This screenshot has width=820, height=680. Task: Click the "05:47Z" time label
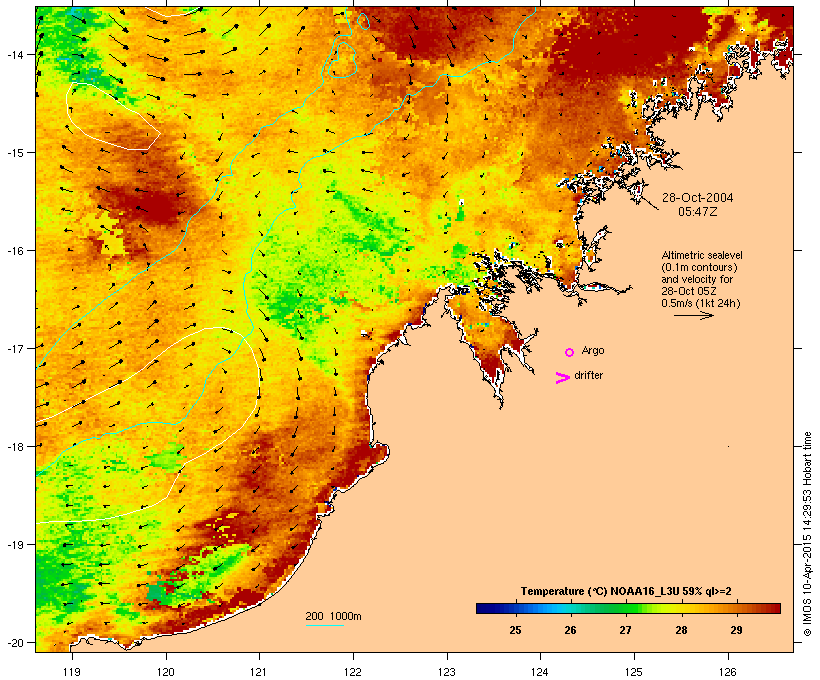pos(697,212)
